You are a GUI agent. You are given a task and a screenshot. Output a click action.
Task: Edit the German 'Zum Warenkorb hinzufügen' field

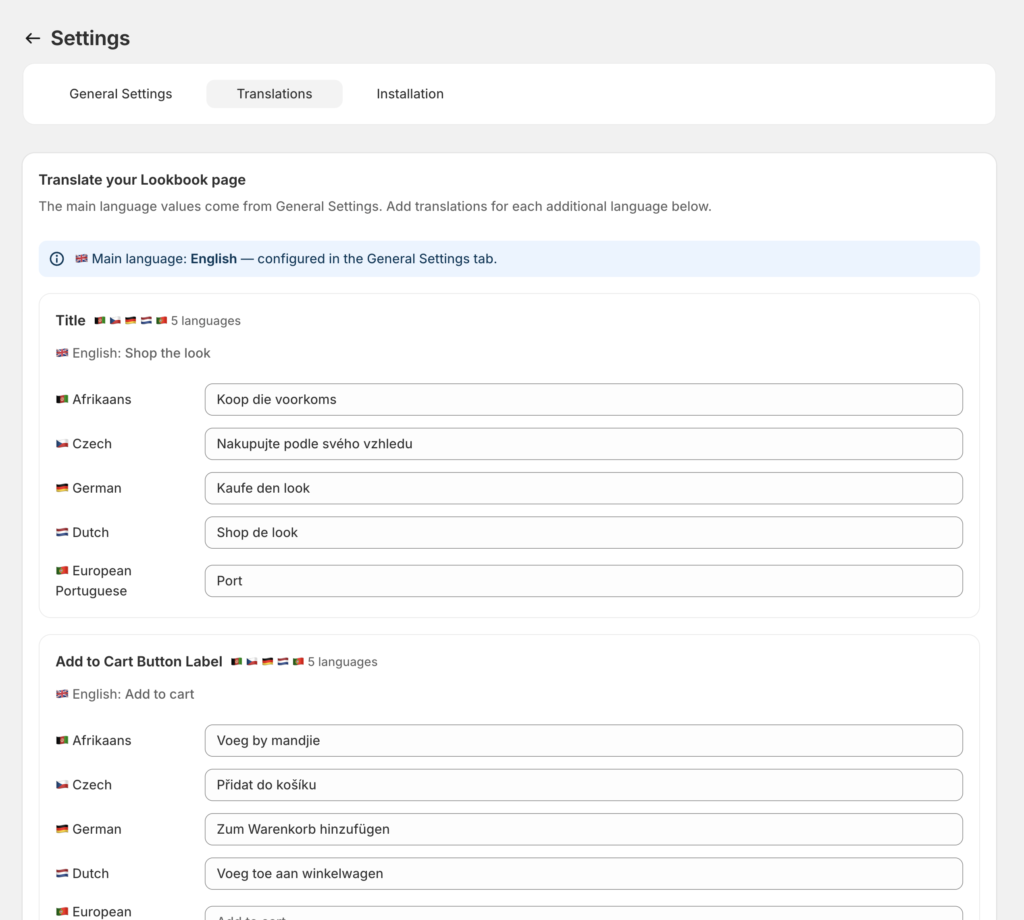(x=583, y=829)
